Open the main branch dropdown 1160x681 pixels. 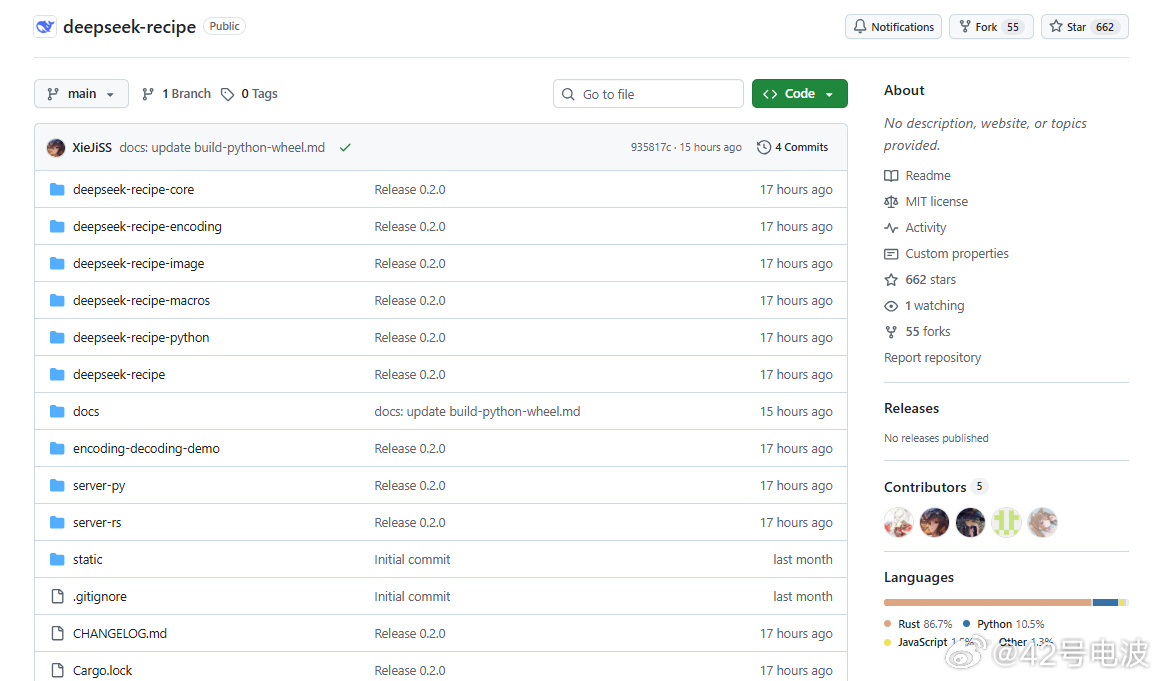coord(81,94)
